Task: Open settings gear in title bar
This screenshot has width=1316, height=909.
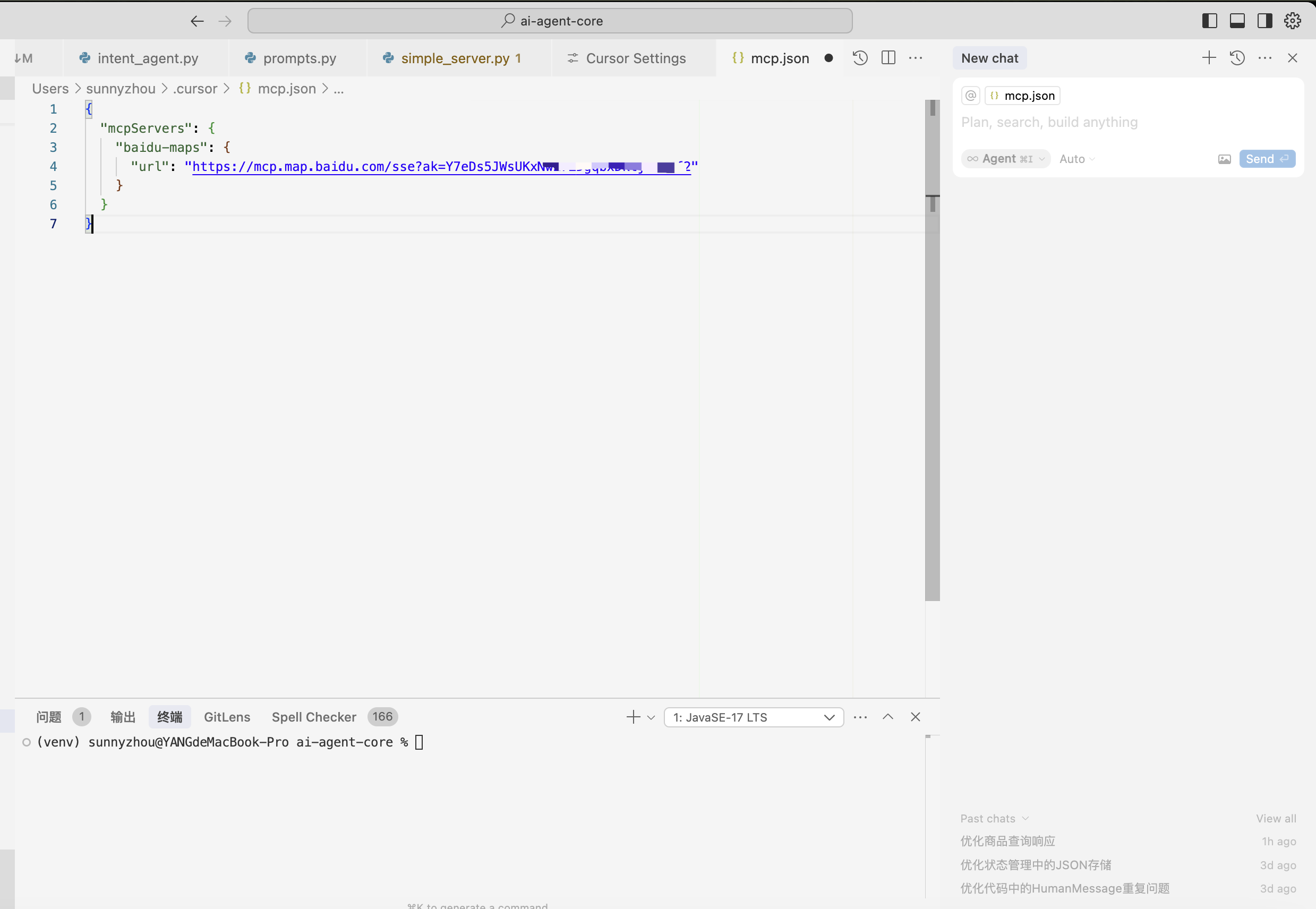Action: click(x=1292, y=21)
